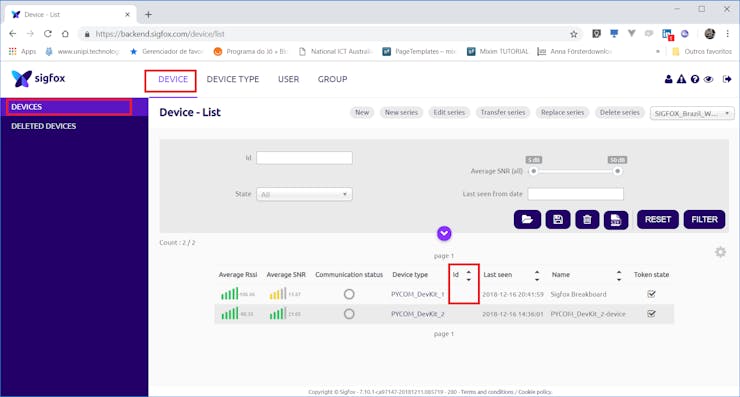740x397 pixels.
Task: Click the New series button
Action: coord(401,112)
